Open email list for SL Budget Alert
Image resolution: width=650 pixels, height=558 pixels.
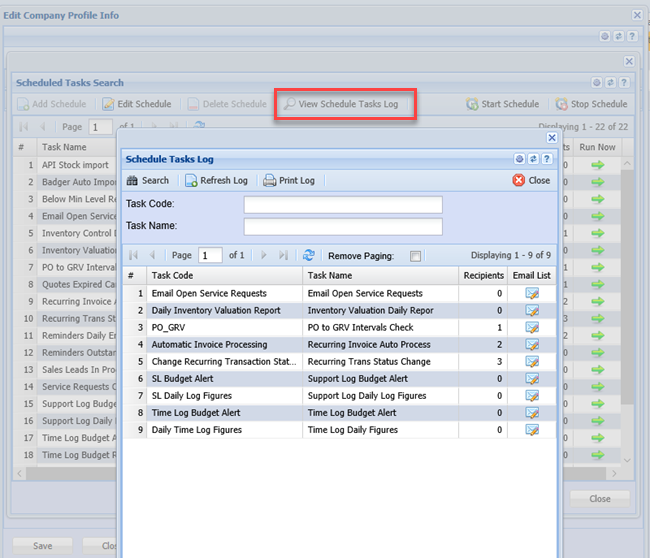tap(532, 378)
